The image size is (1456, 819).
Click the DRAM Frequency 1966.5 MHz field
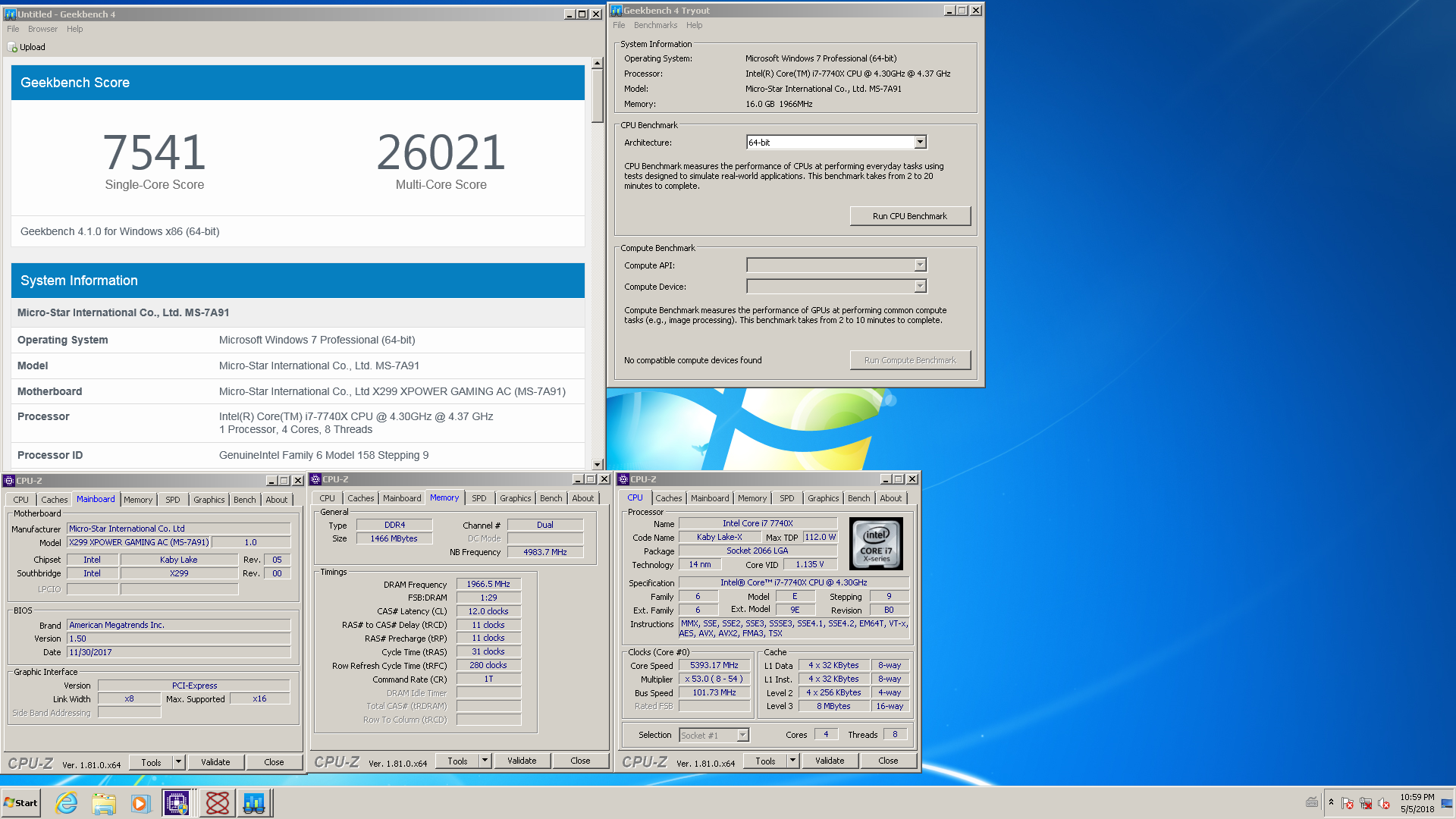pos(488,584)
